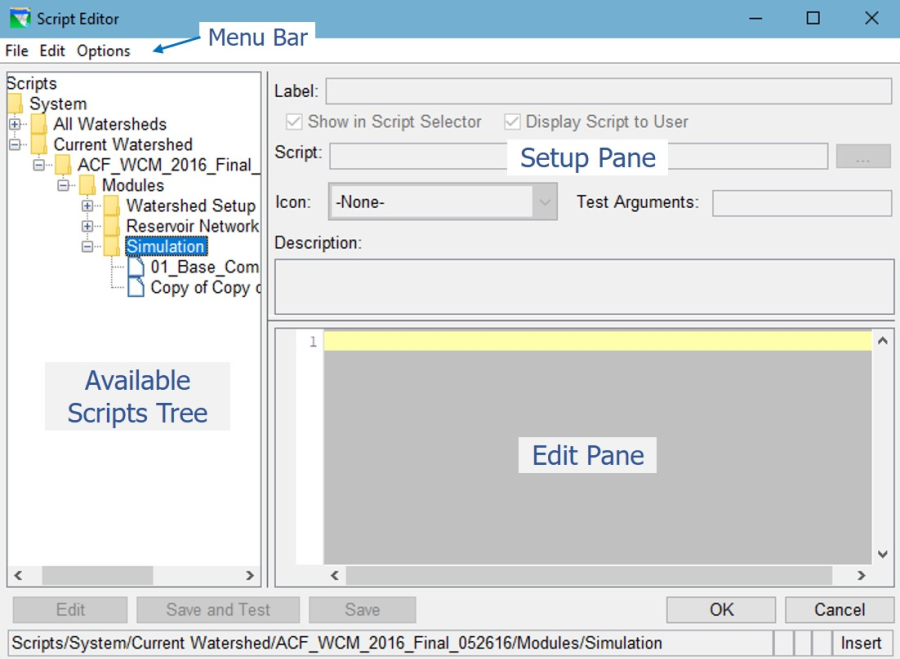Toggle the Show in Script Selector checkbox

pos(295,122)
